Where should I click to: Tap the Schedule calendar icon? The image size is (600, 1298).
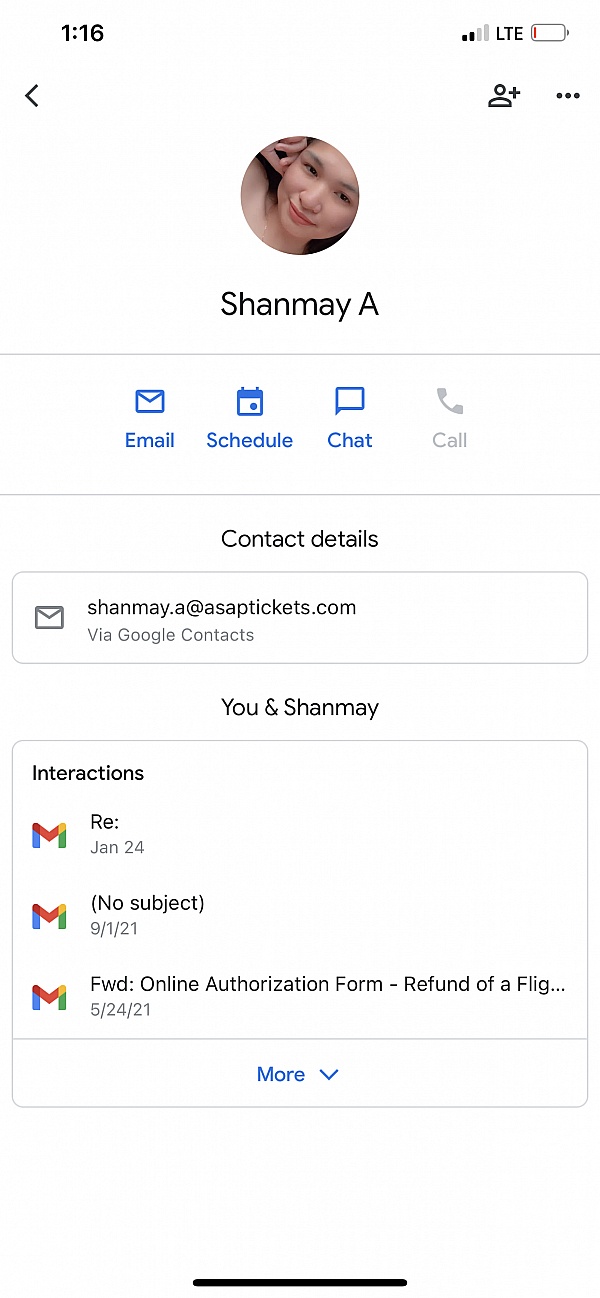point(250,402)
